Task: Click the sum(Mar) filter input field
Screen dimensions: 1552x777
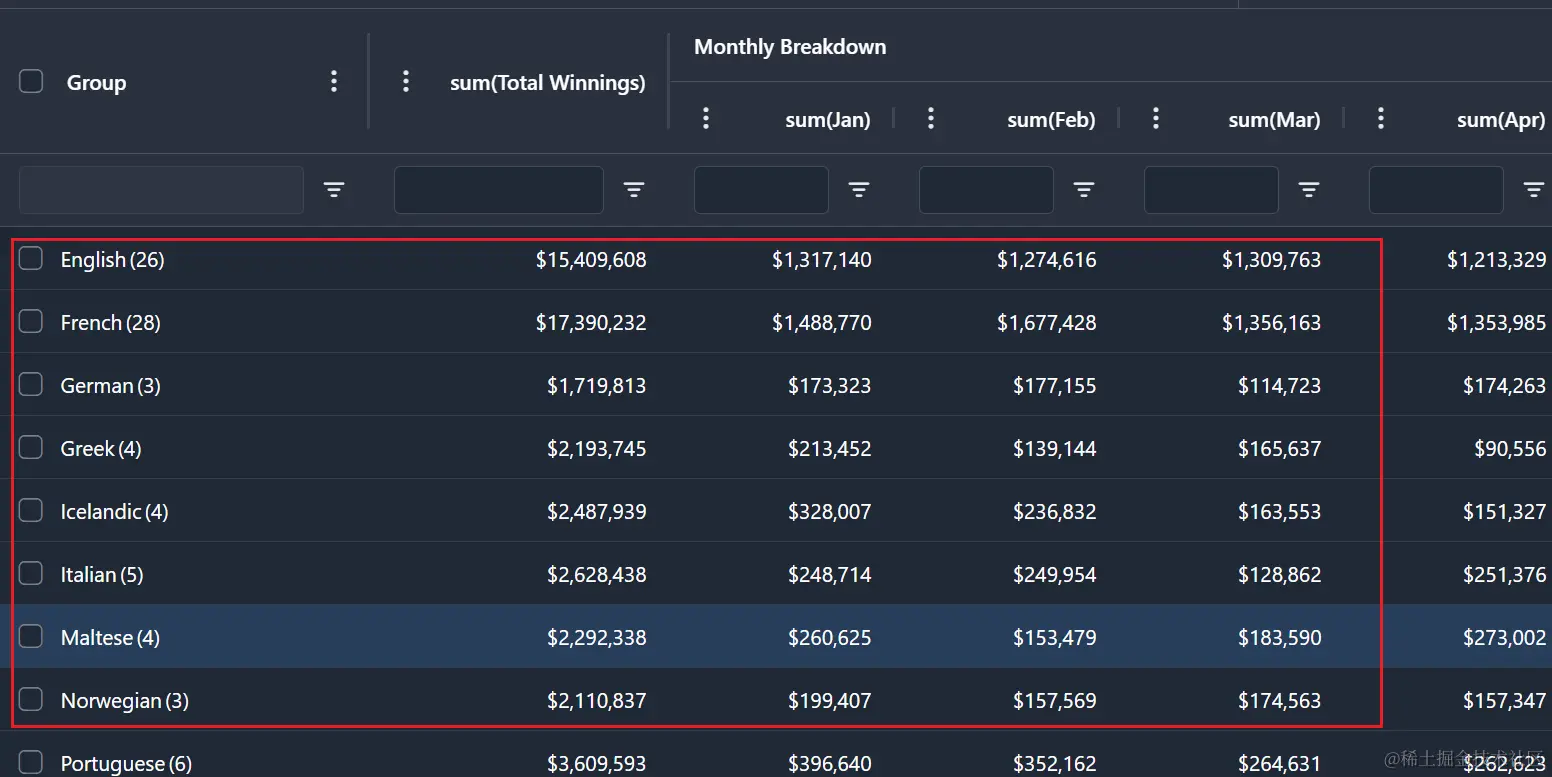Action: click(x=1211, y=190)
